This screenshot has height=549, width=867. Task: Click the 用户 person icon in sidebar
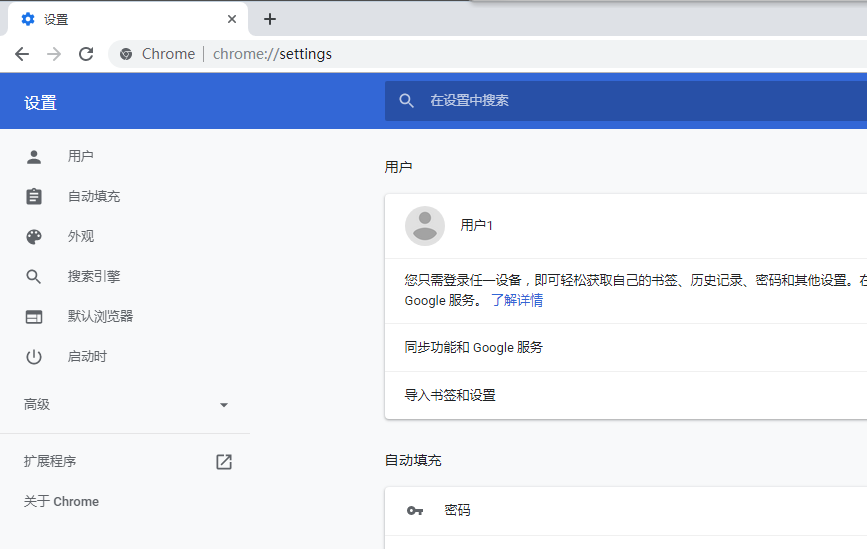point(34,156)
